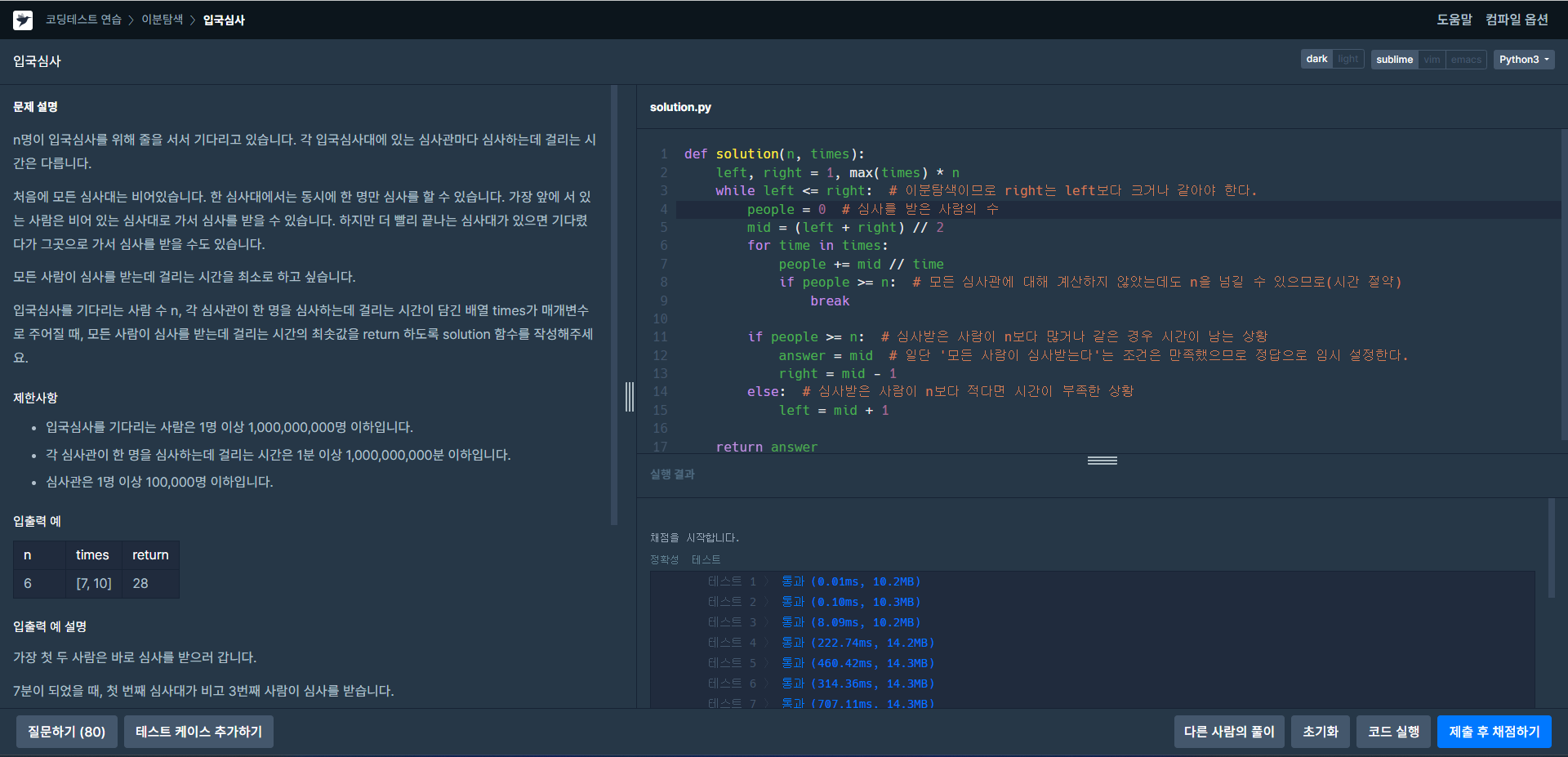Select the emacs keymap mode
The image size is (1568, 757).
tap(1466, 60)
